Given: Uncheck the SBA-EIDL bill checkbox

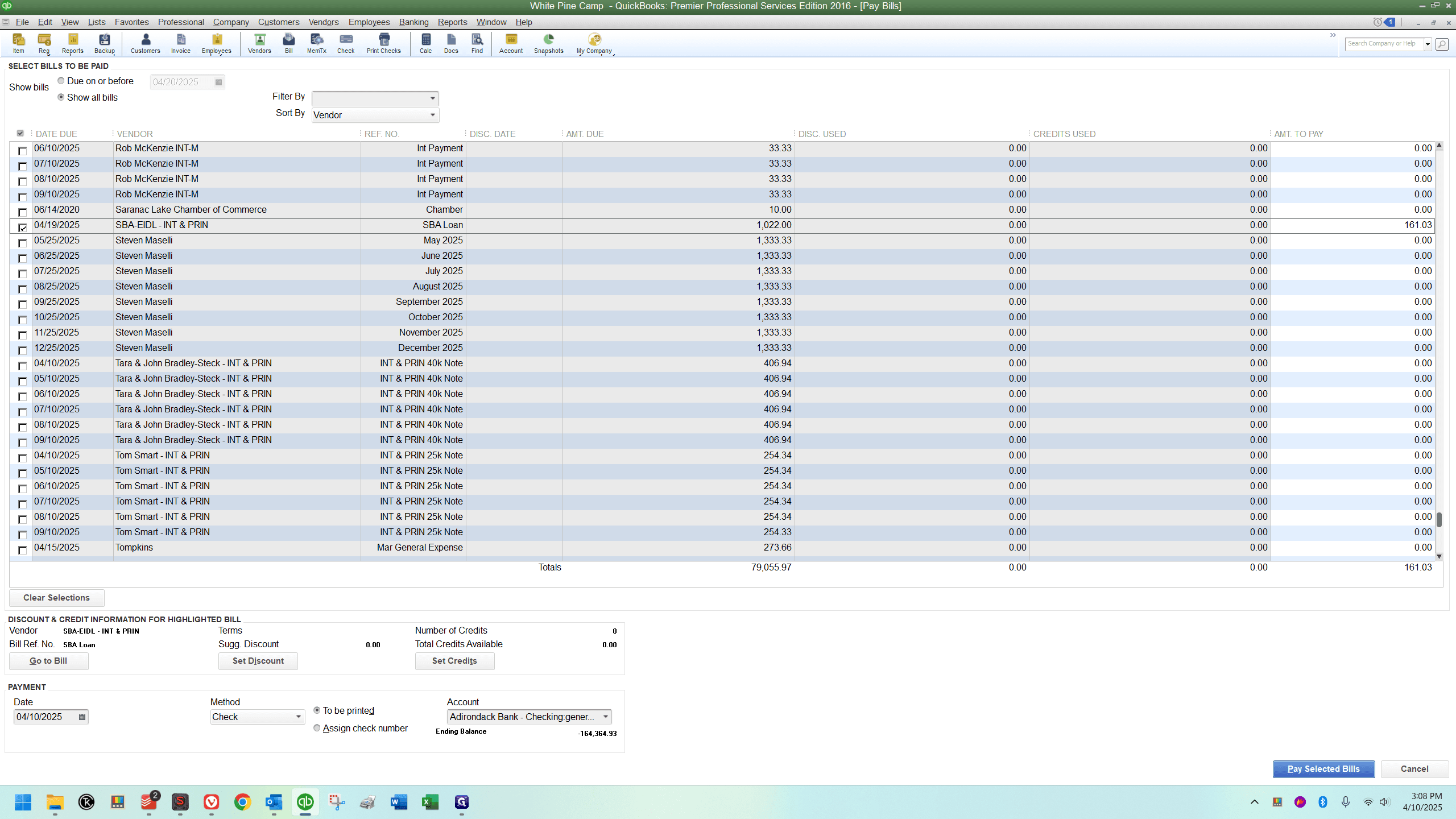Looking at the screenshot, I should (23, 227).
